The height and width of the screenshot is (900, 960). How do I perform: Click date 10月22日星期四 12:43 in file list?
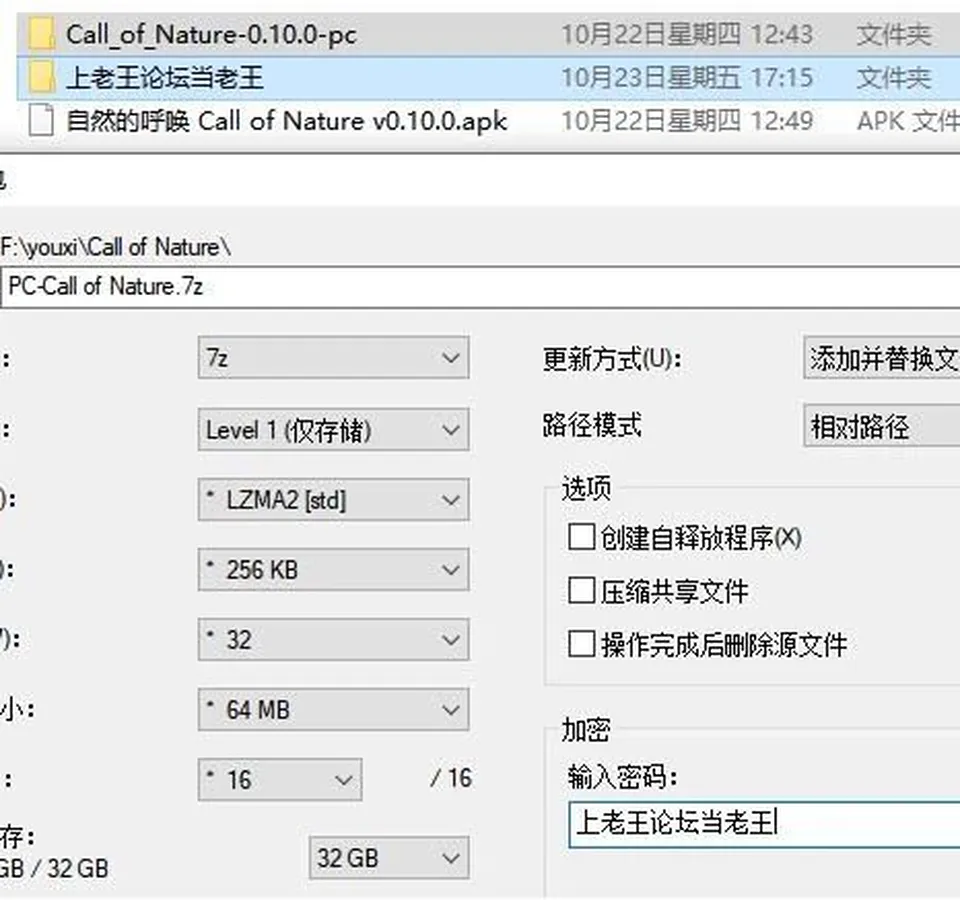pos(687,35)
